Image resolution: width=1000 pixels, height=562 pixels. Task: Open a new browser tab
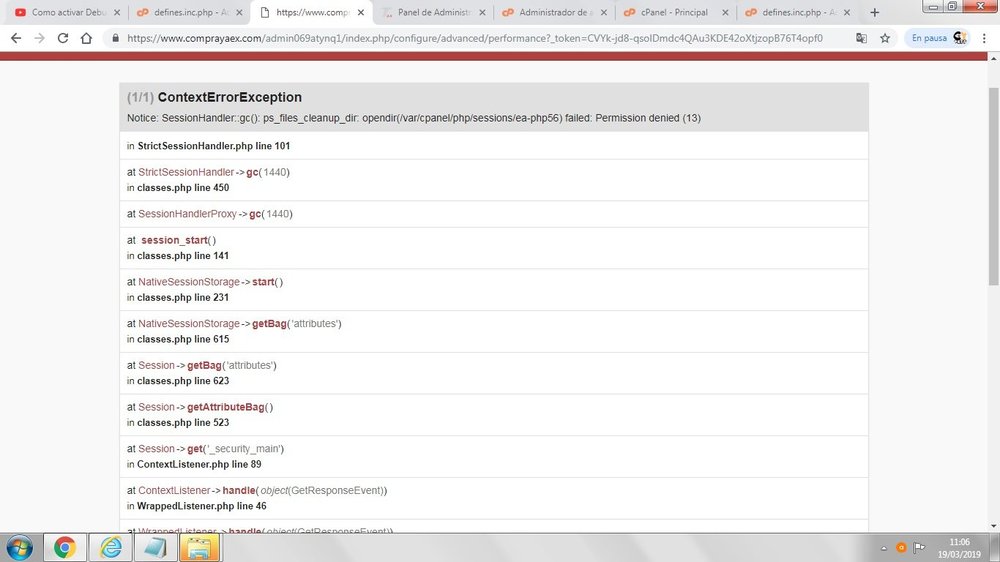tap(874, 12)
